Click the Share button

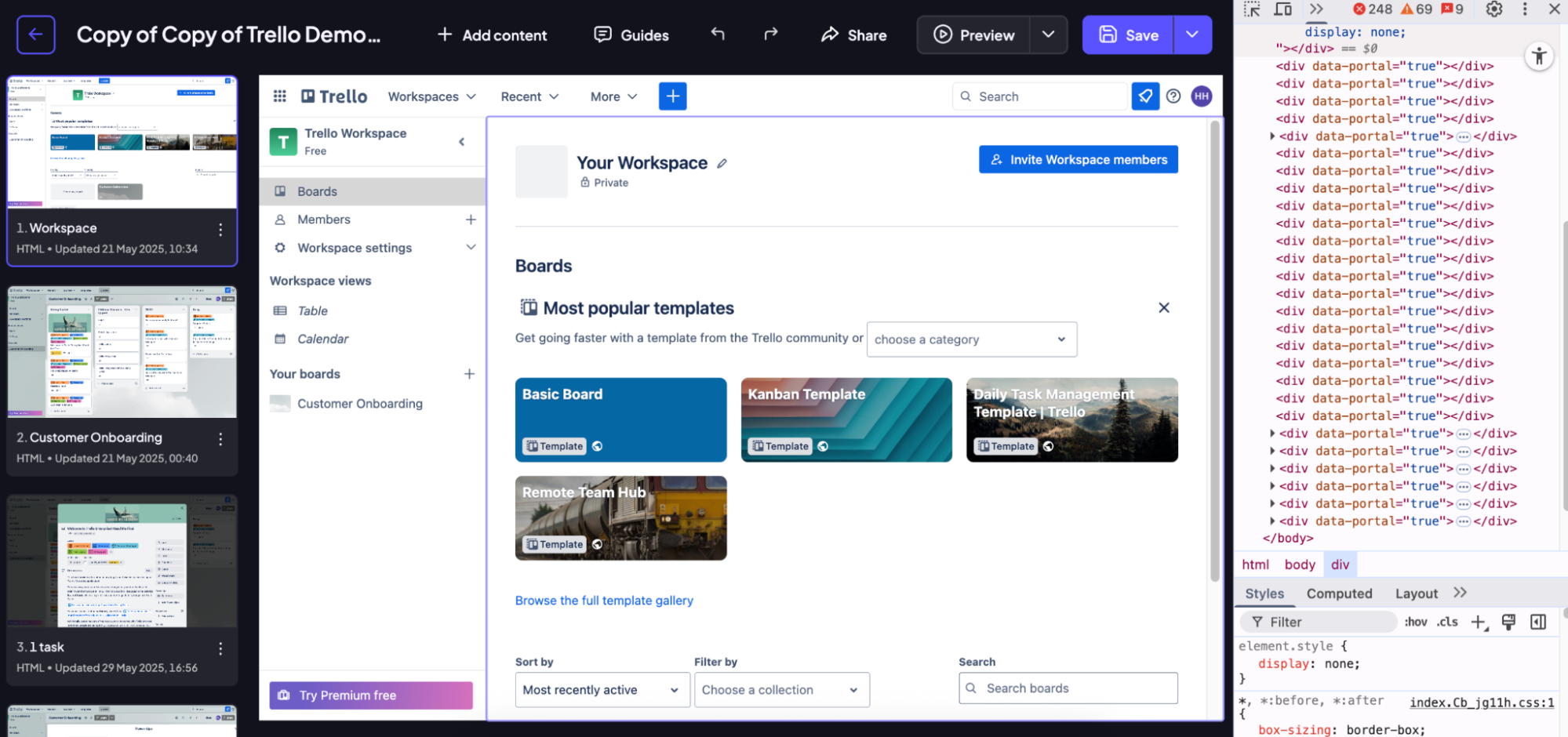coord(853,34)
